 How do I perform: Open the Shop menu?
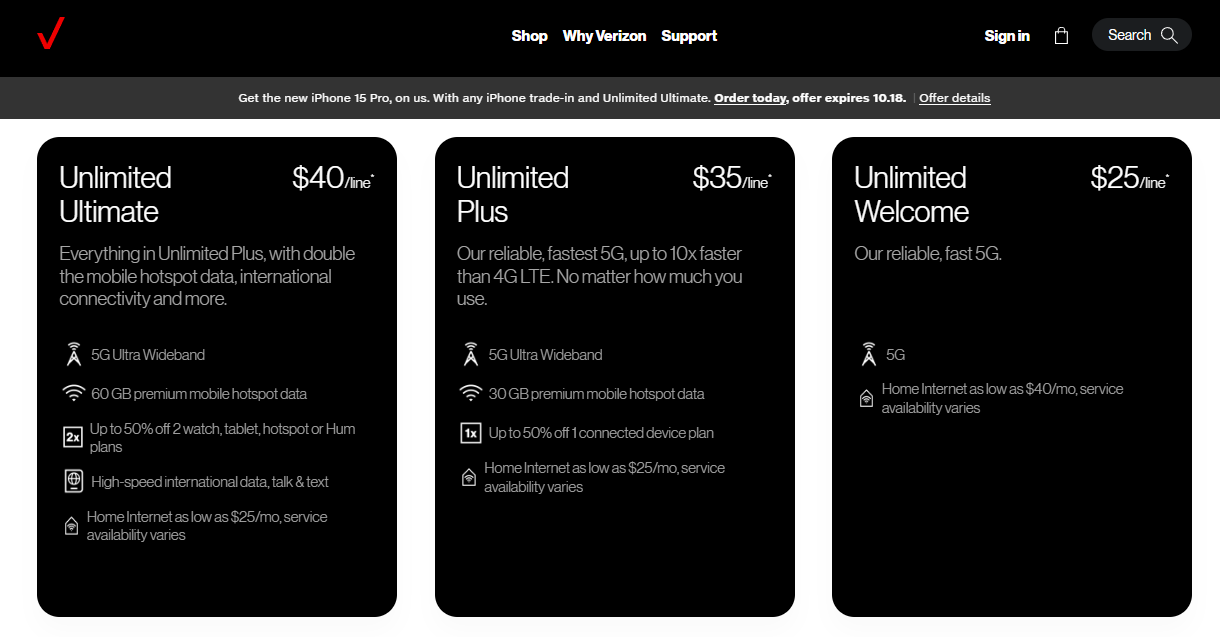[529, 35]
